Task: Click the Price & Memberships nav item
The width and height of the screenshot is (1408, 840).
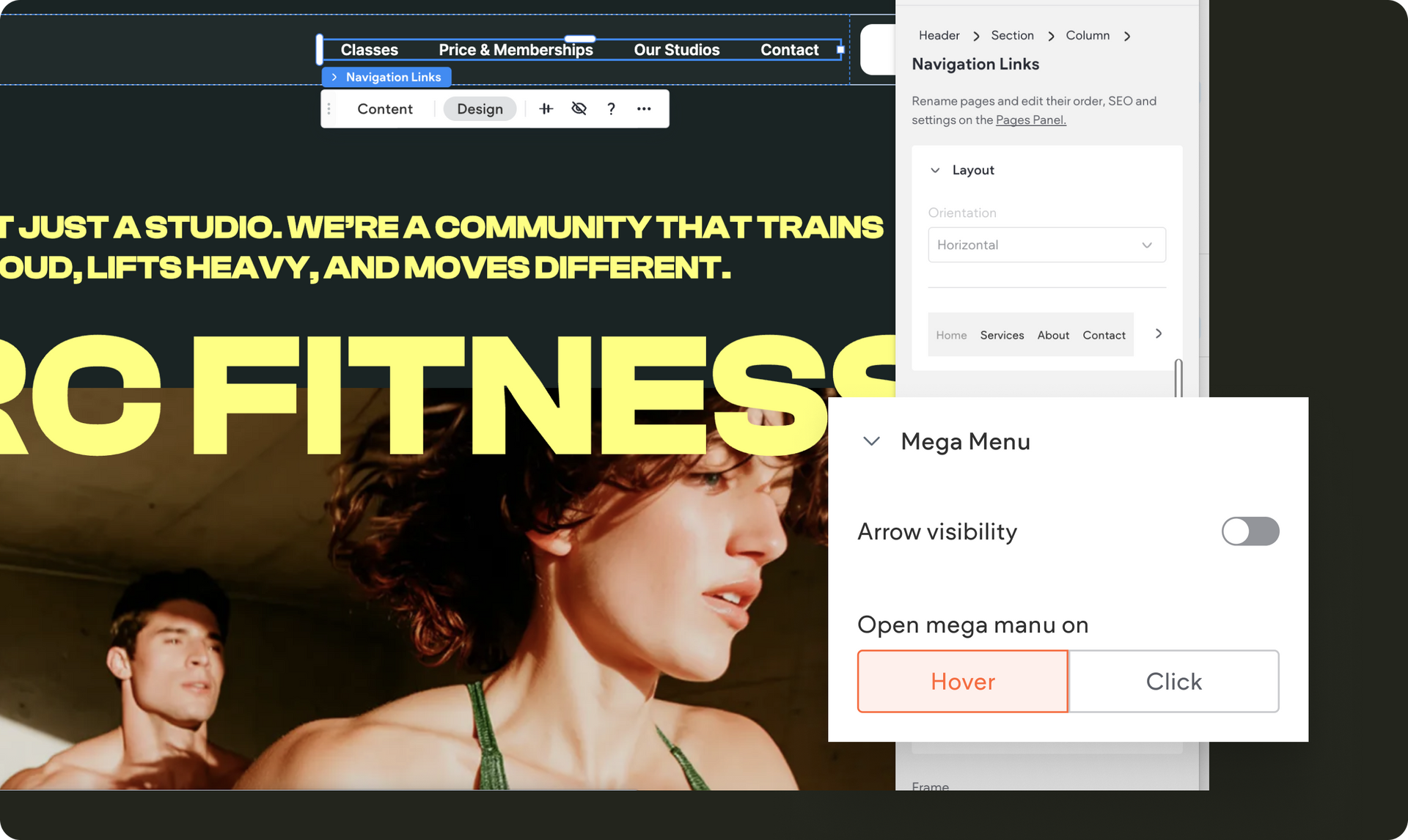Action: (516, 50)
